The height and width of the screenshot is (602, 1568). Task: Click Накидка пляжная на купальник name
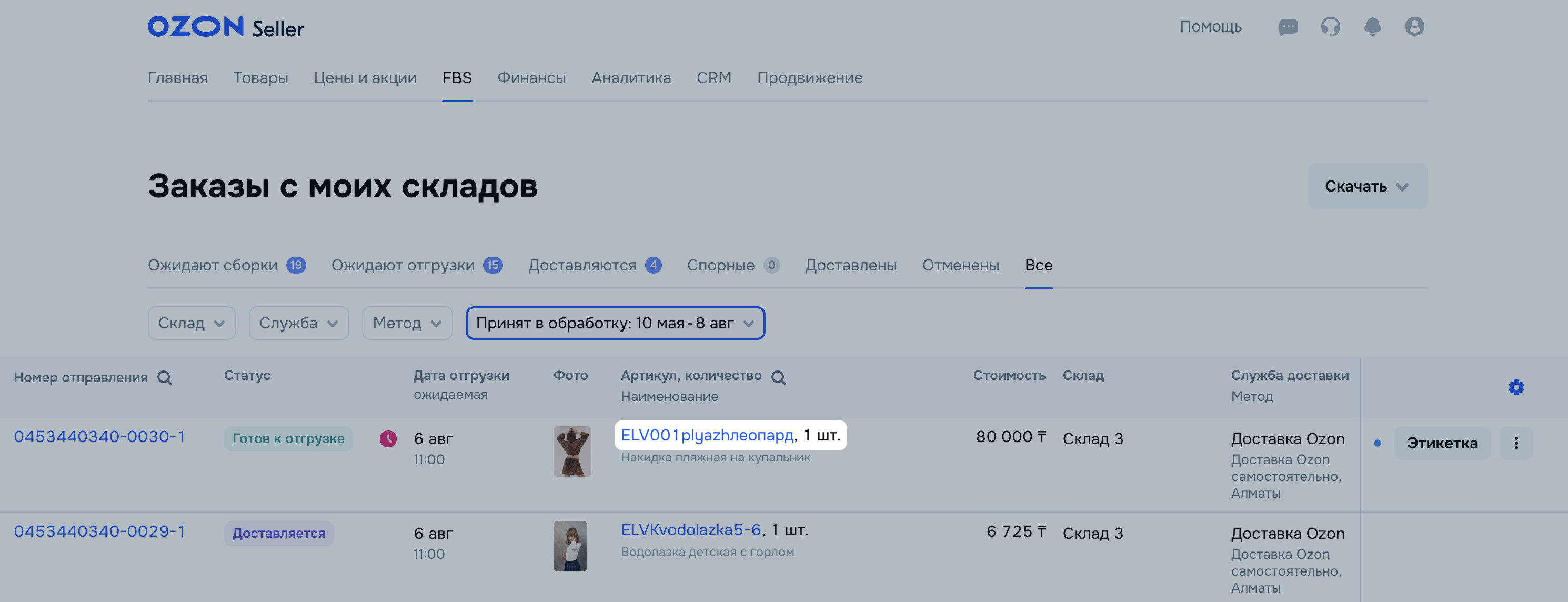click(x=715, y=458)
